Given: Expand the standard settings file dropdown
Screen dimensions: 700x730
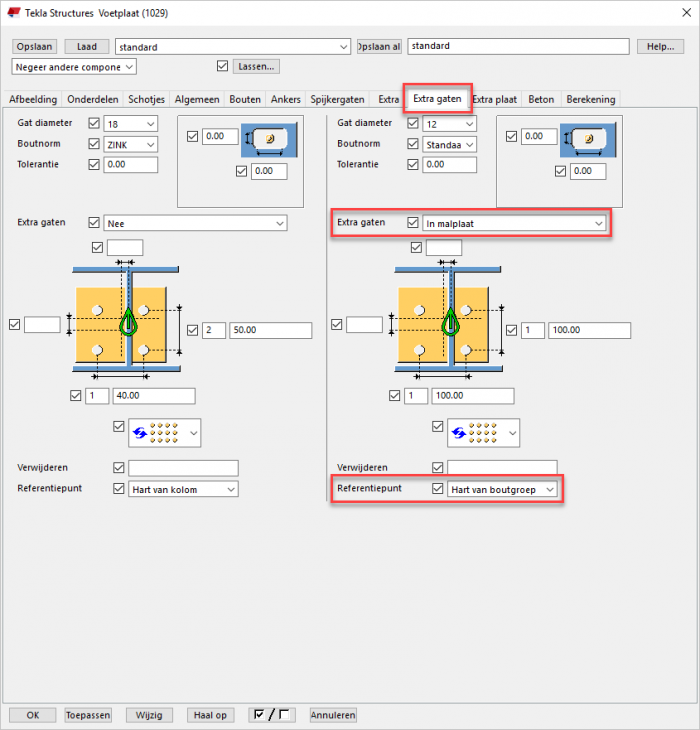Looking at the screenshot, I should click(x=233, y=47).
